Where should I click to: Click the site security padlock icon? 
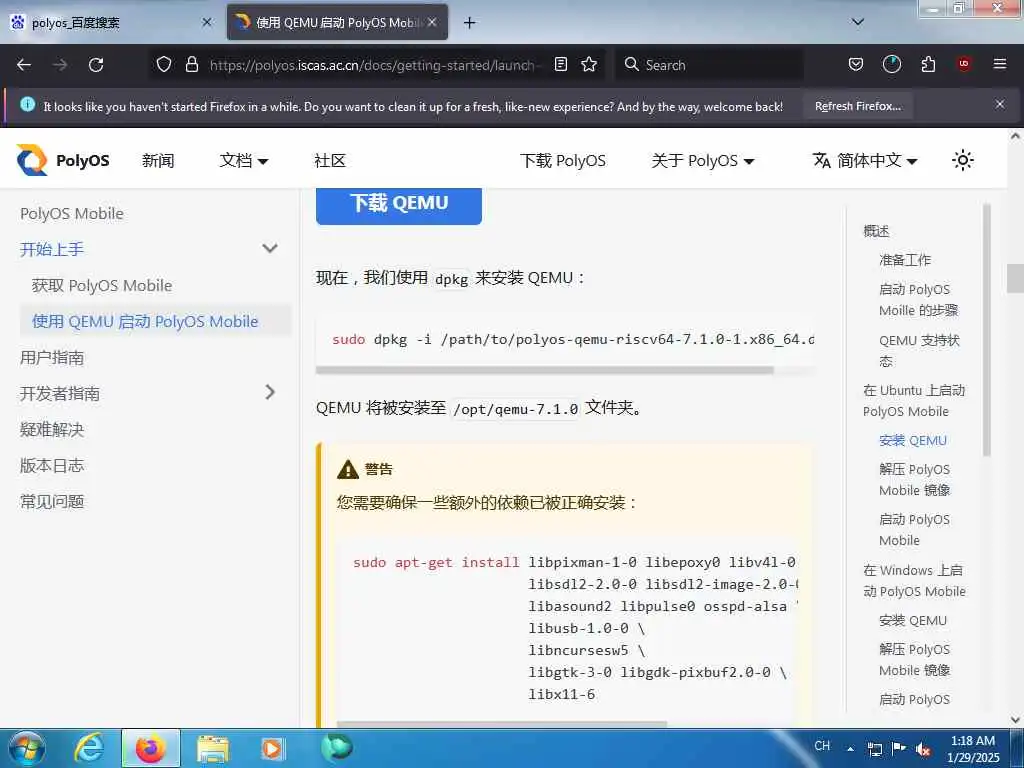tap(191, 64)
